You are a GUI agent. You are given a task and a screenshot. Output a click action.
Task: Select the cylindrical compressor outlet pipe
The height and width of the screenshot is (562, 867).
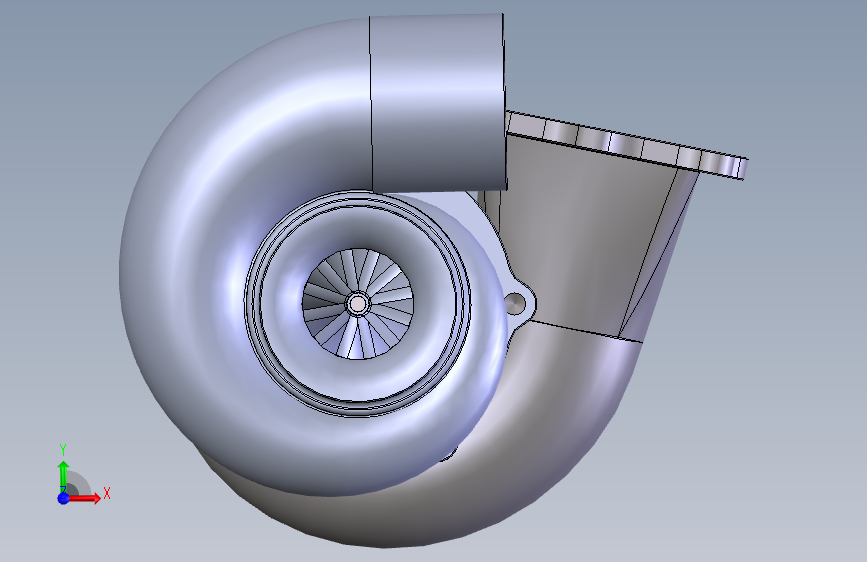[x=438, y=103]
